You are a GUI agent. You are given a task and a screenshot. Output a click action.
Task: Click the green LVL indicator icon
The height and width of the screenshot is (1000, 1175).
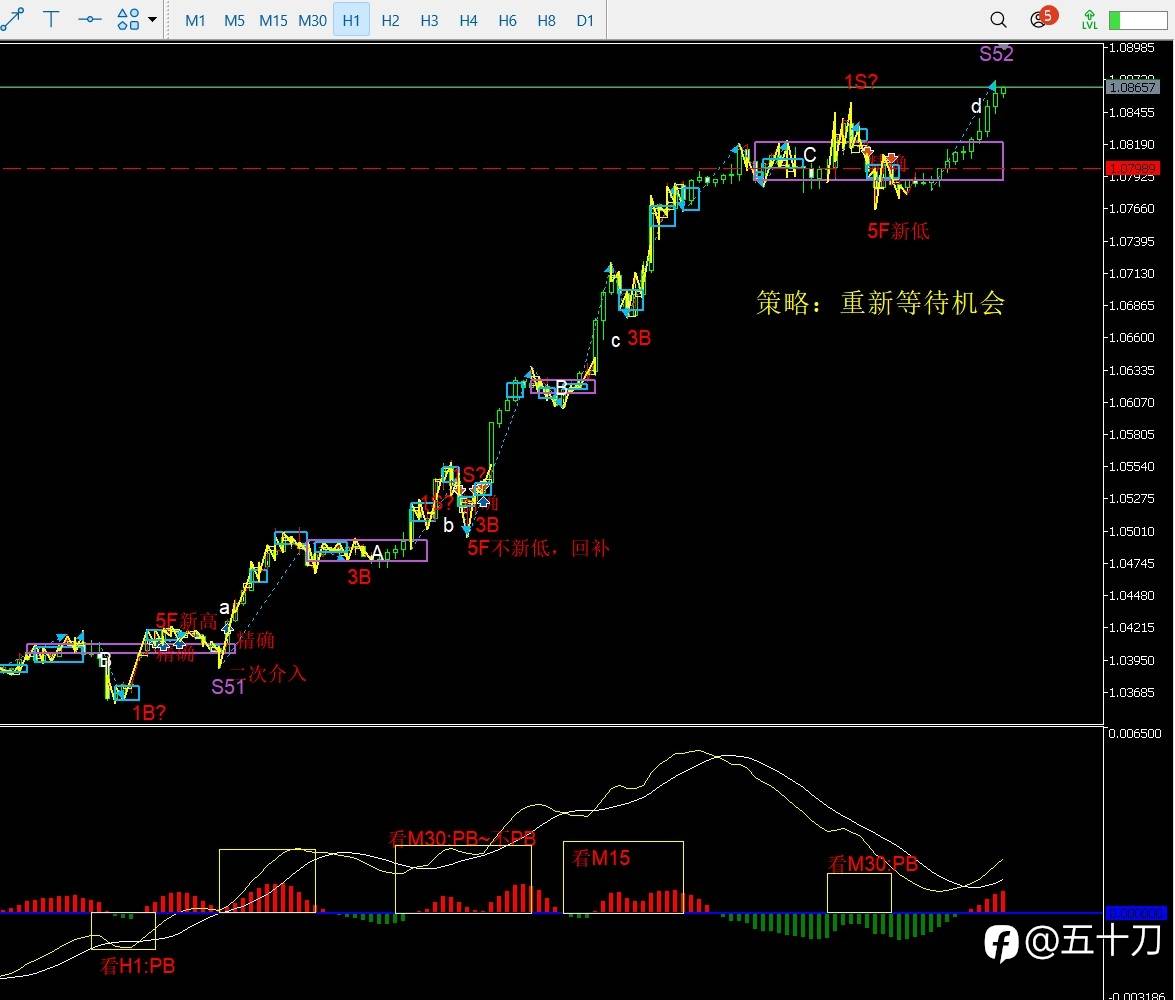coord(1090,19)
